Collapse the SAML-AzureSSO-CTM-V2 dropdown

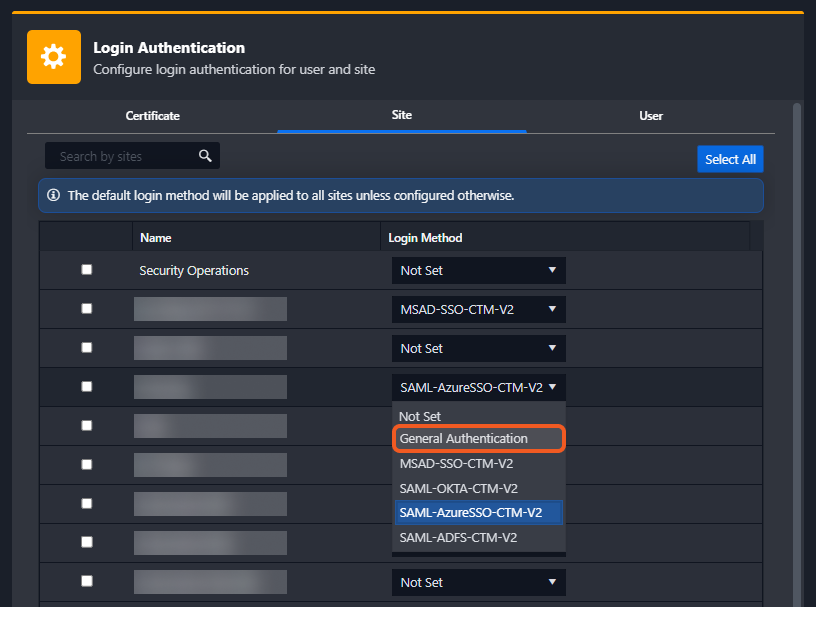[x=478, y=388]
